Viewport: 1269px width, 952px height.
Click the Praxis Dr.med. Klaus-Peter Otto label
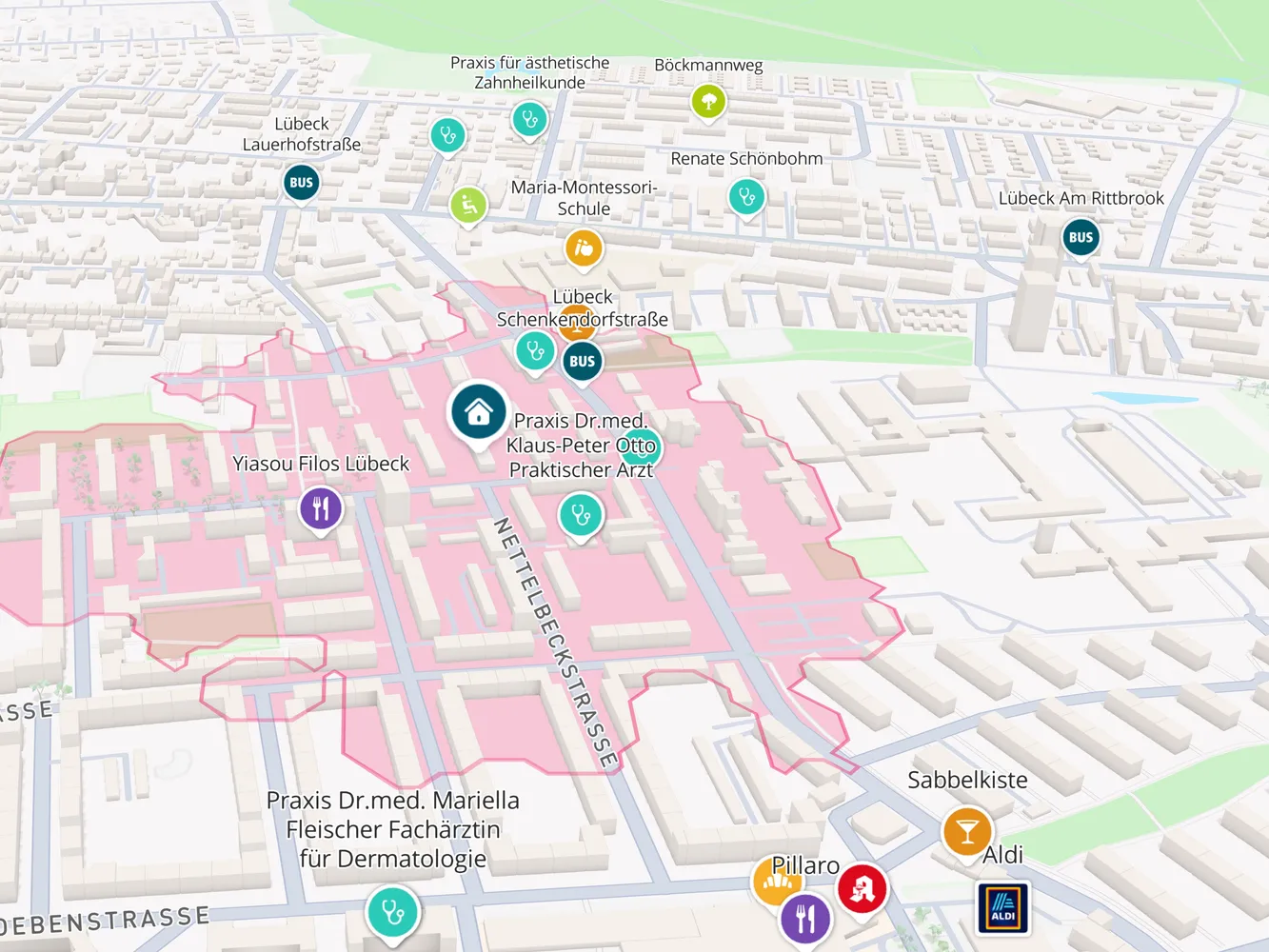[581, 445]
